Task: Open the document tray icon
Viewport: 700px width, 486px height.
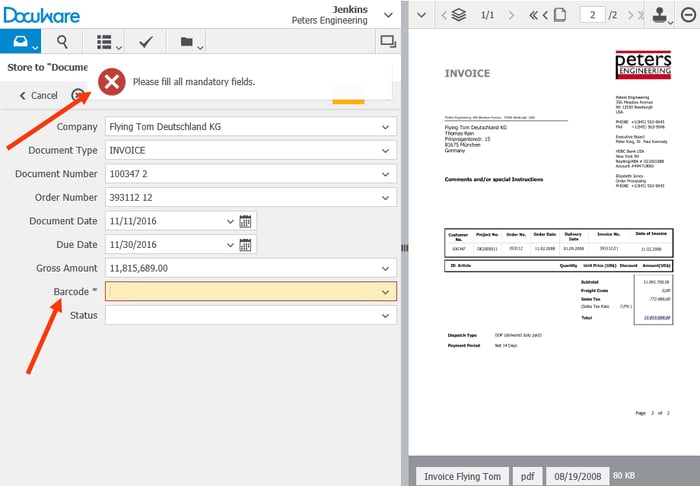Action: pyautogui.click(x=20, y=41)
